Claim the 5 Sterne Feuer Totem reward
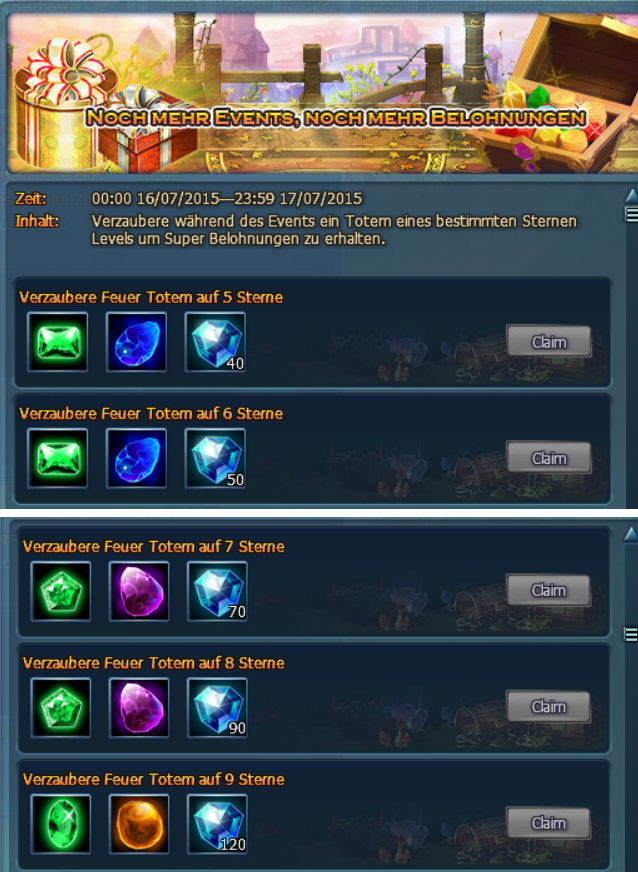Viewport: 638px width, 872px height. 548,341
